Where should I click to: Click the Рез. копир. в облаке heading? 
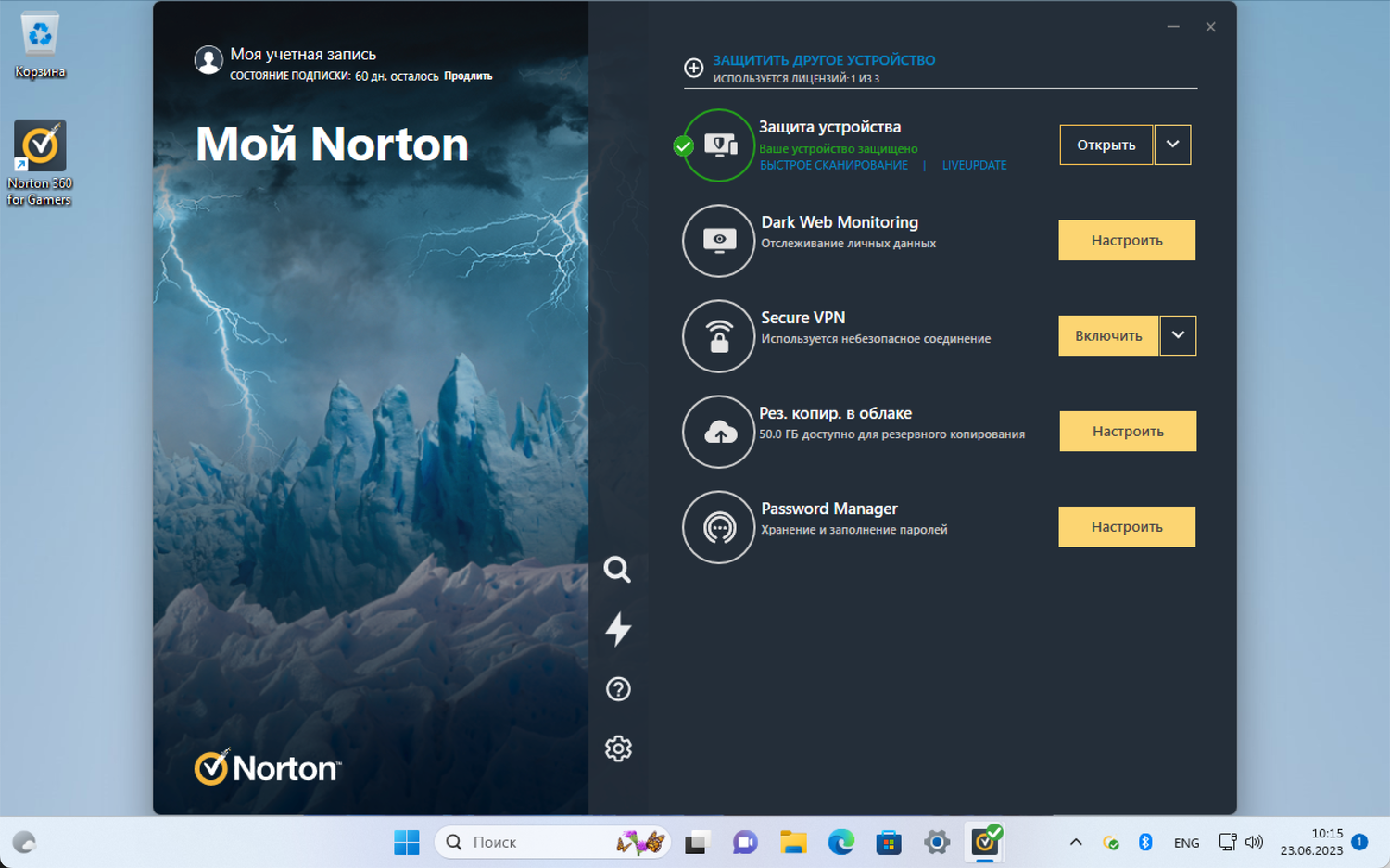point(835,413)
